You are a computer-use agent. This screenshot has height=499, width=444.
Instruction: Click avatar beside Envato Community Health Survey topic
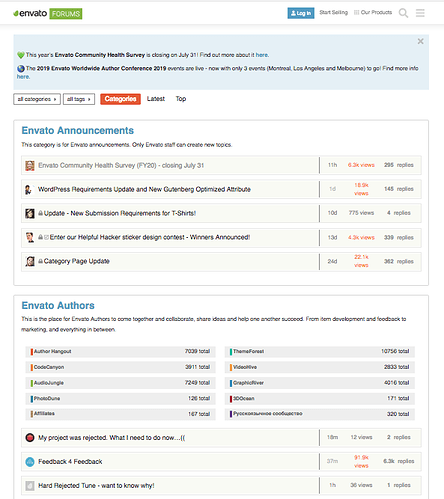tap(30, 165)
